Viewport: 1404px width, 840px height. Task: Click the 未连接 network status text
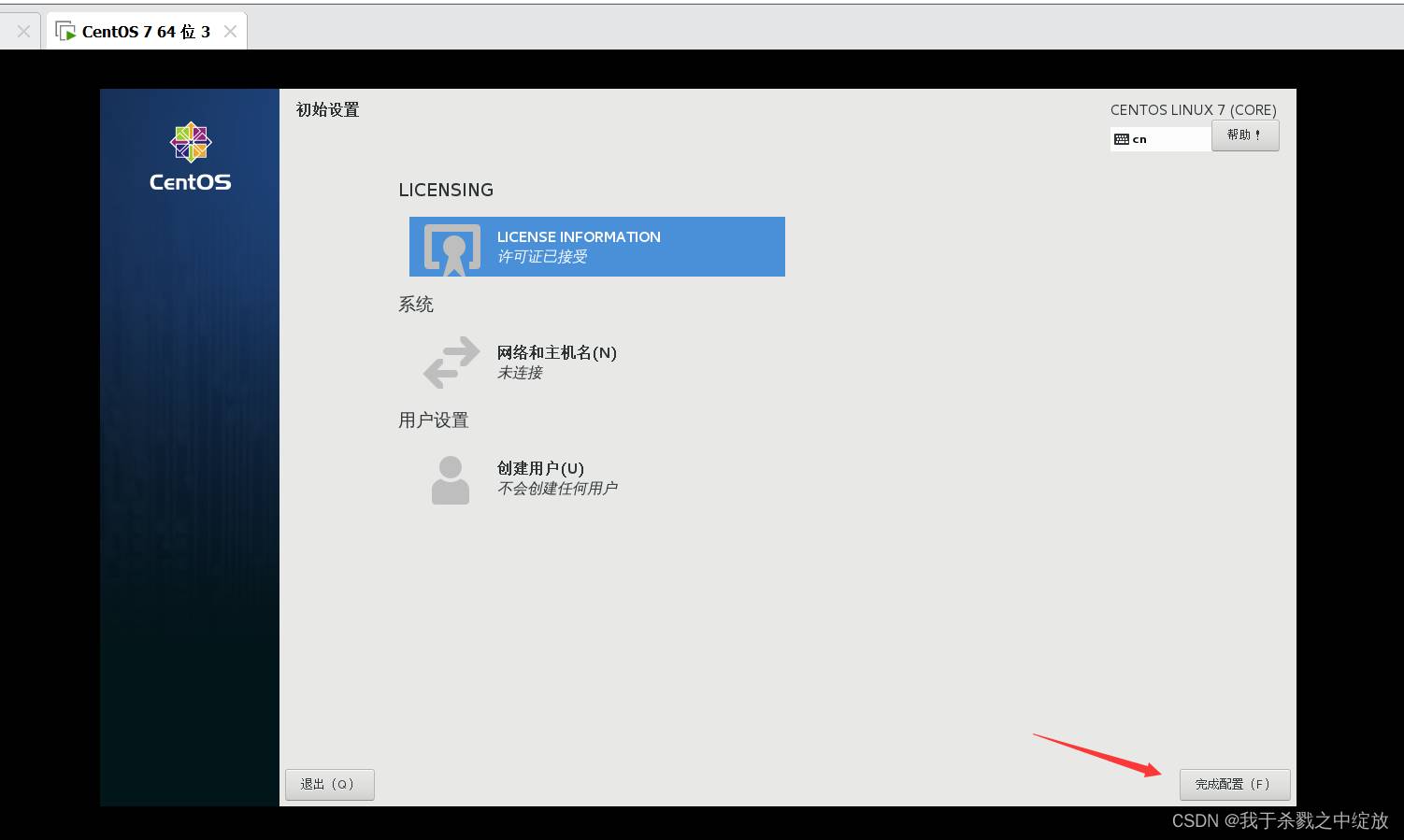click(520, 373)
